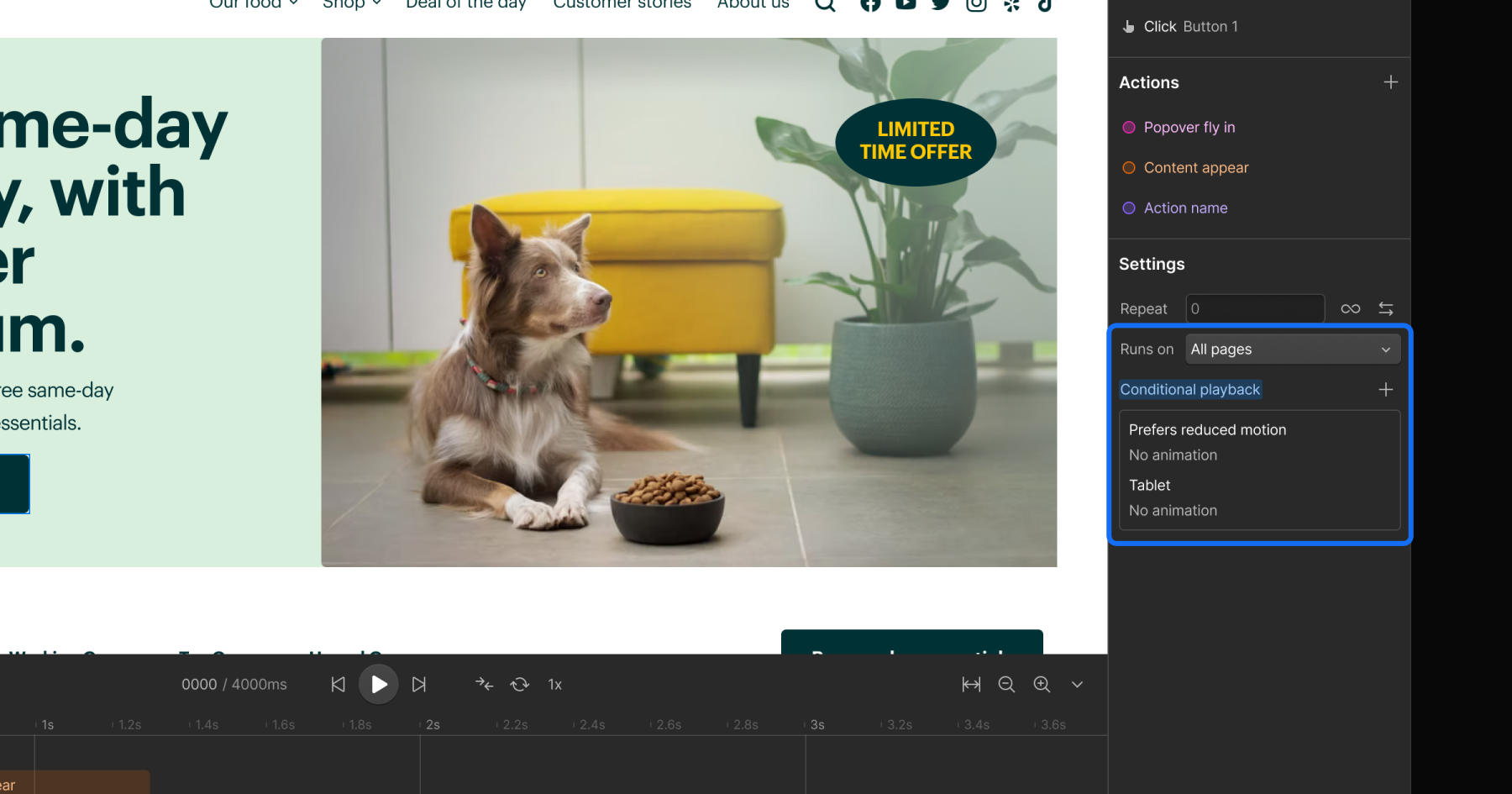Open the YouTube social icon
The width and height of the screenshot is (1512, 794).
(906, 4)
